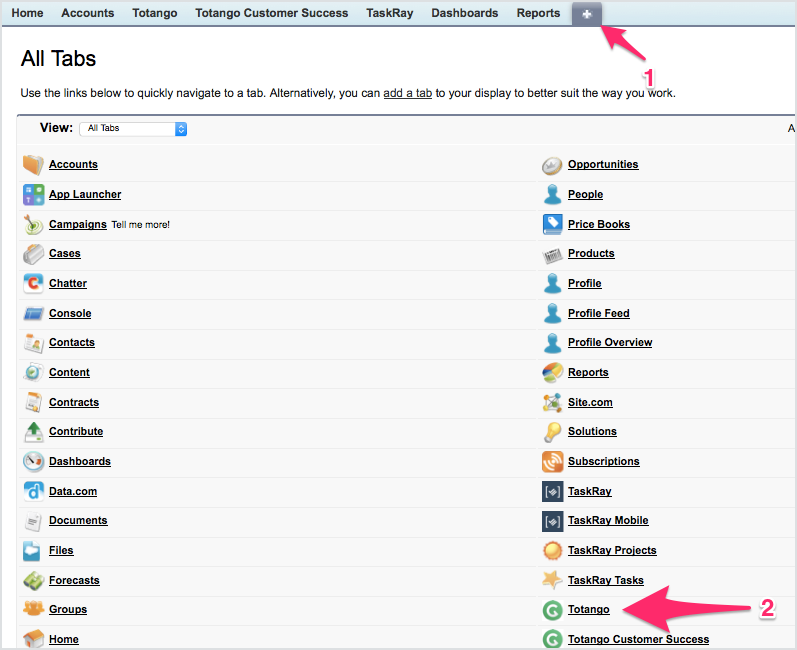
Task: Switch to the Totango tab in the top bar
Action: [155, 13]
